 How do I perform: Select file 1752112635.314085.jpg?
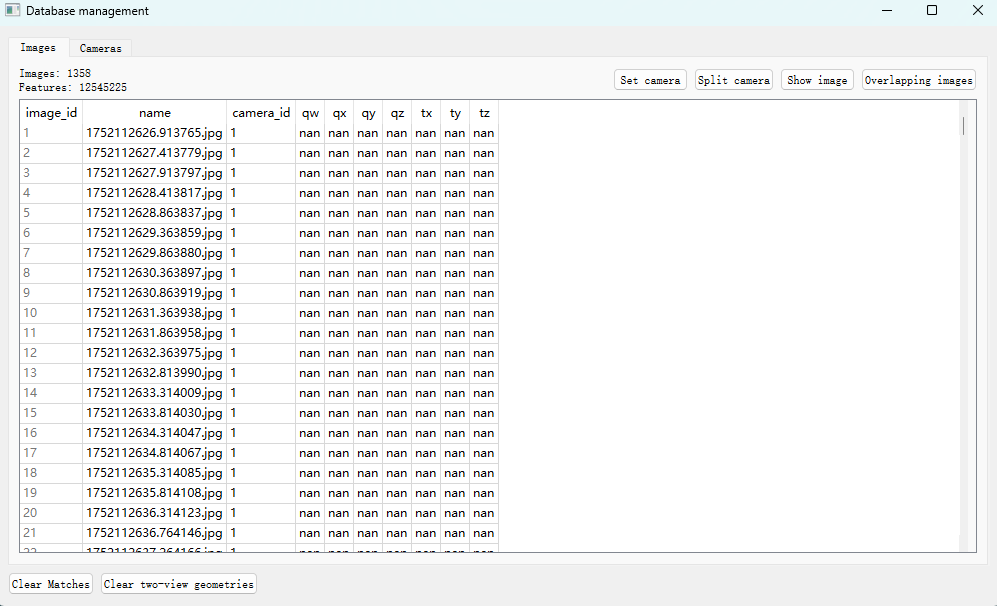click(x=155, y=473)
